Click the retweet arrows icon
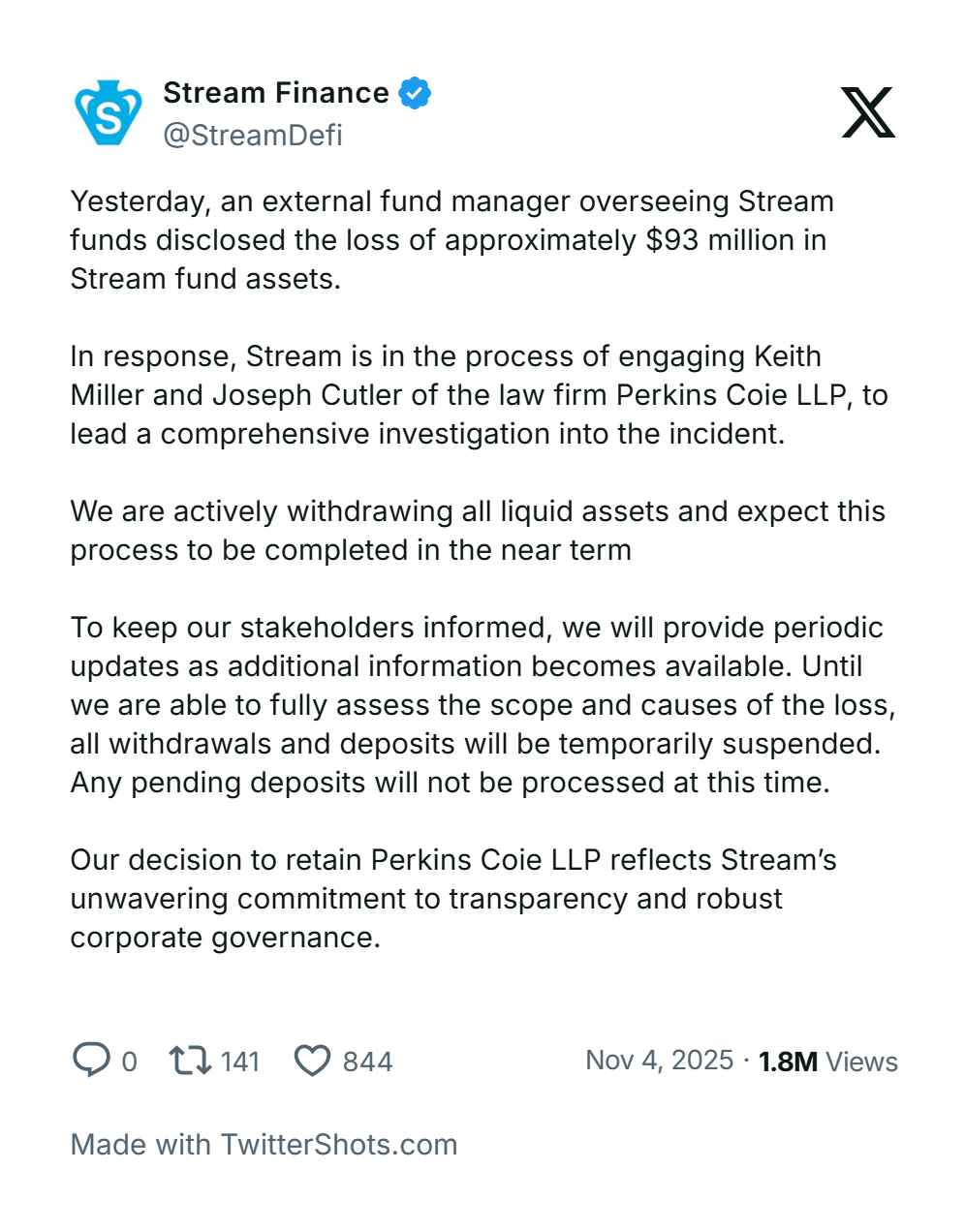This screenshot has width=965, height=1232. click(x=190, y=1060)
